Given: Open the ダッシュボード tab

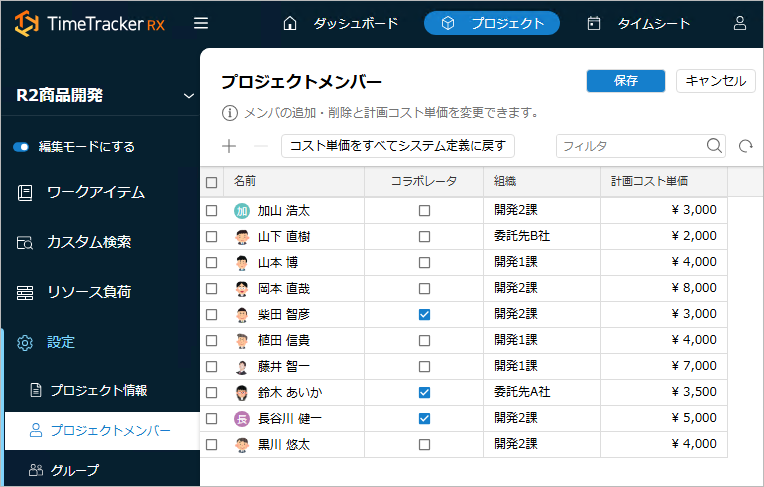Looking at the screenshot, I should [x=341, y=23].
